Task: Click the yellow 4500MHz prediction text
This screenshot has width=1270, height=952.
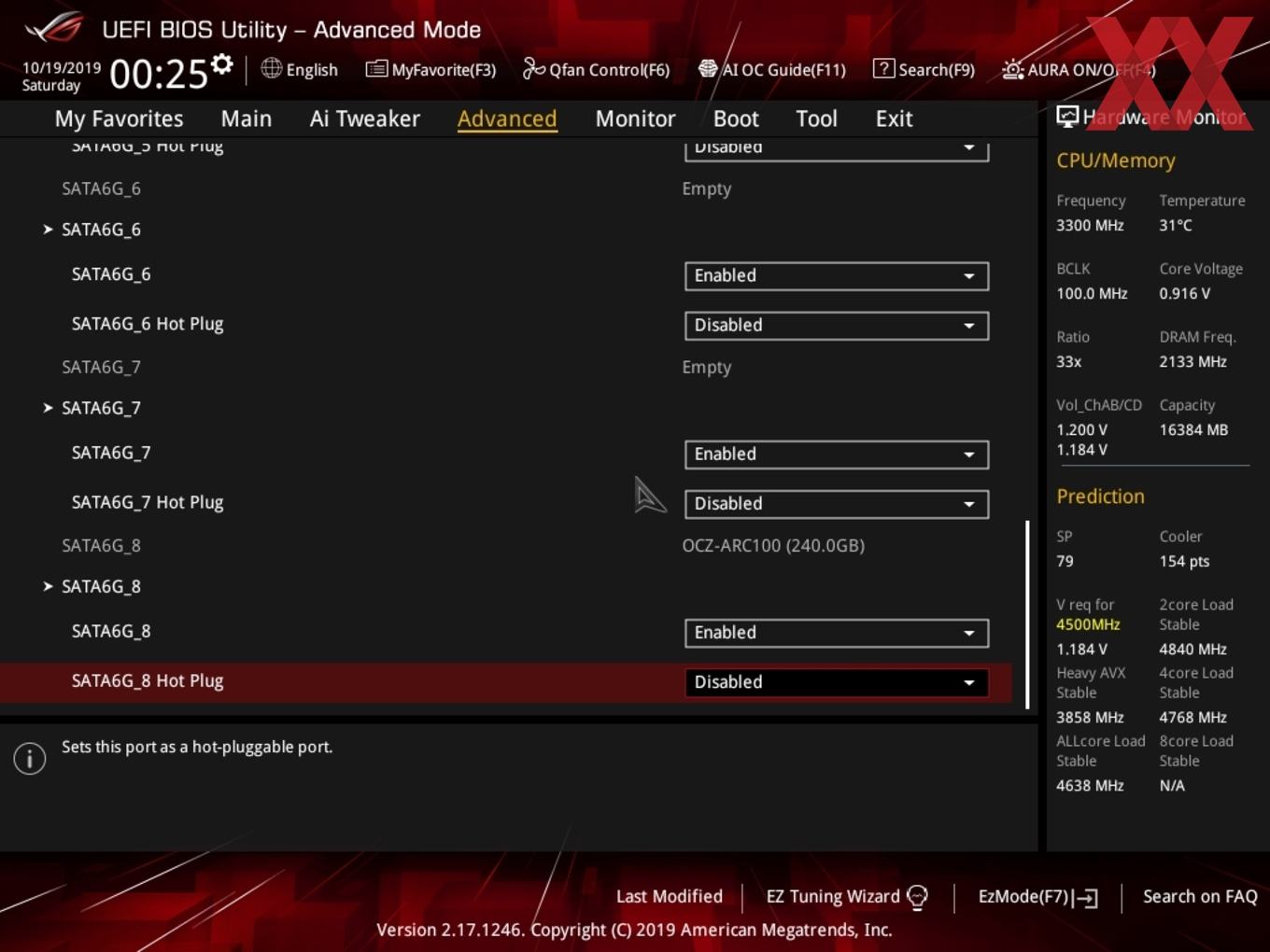Action: point(1088,624)
